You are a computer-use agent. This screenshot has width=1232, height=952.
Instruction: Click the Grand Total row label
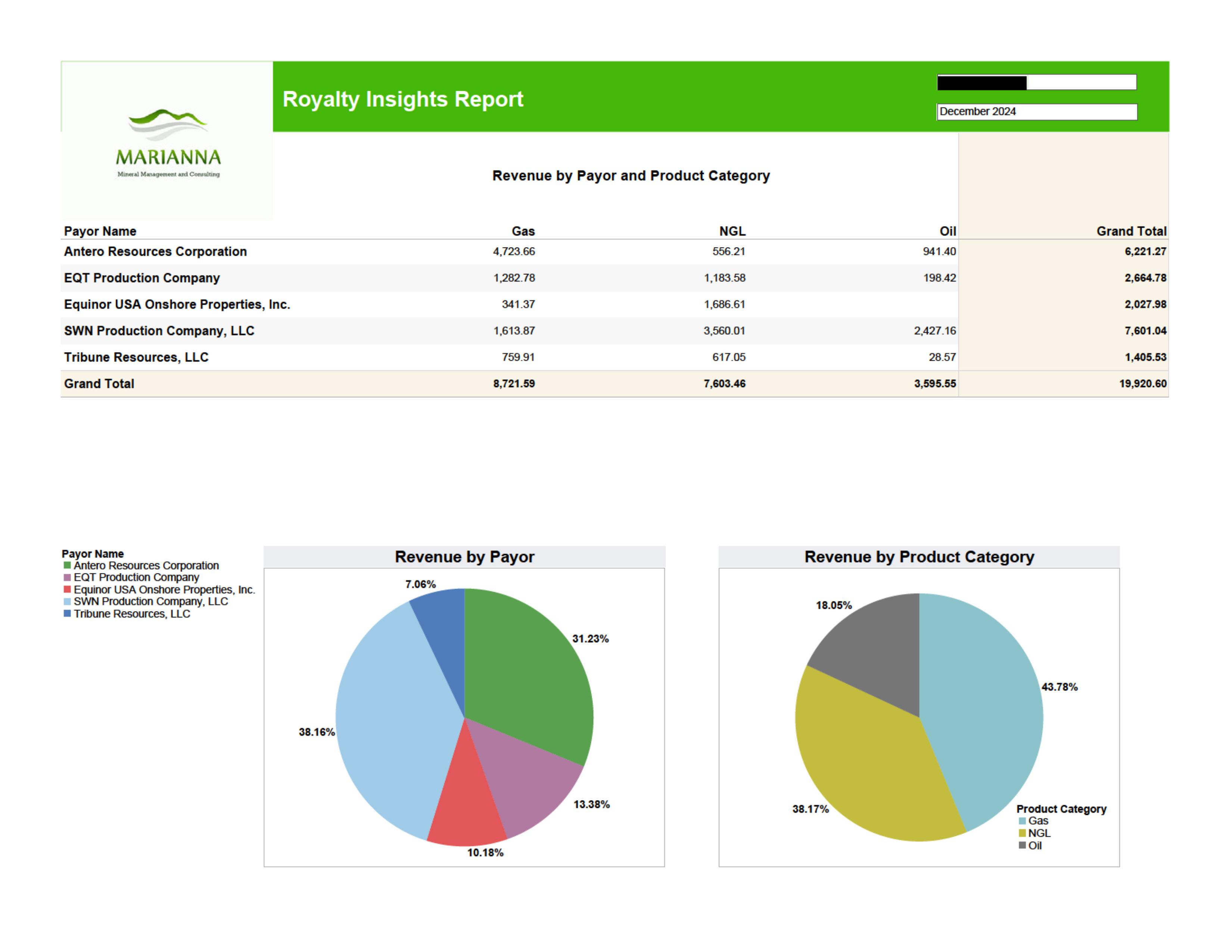[x=99, y=384]
